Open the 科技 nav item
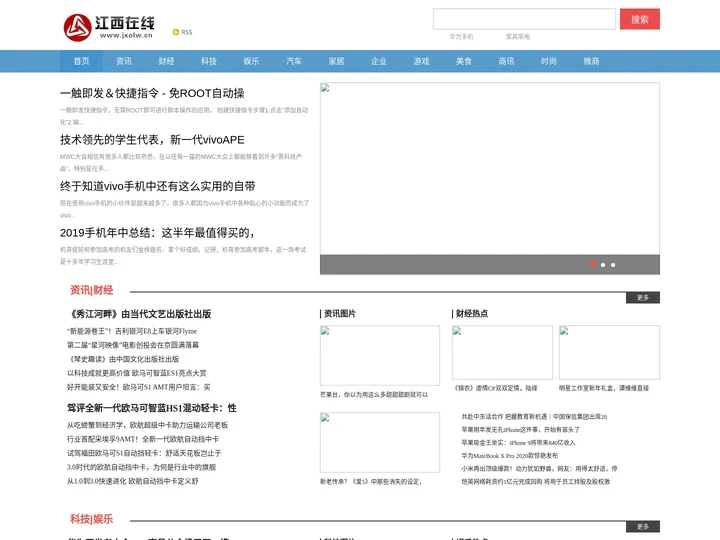Image resolution: width=720 pixels, height=540 pixels. (x=208, y=61)
